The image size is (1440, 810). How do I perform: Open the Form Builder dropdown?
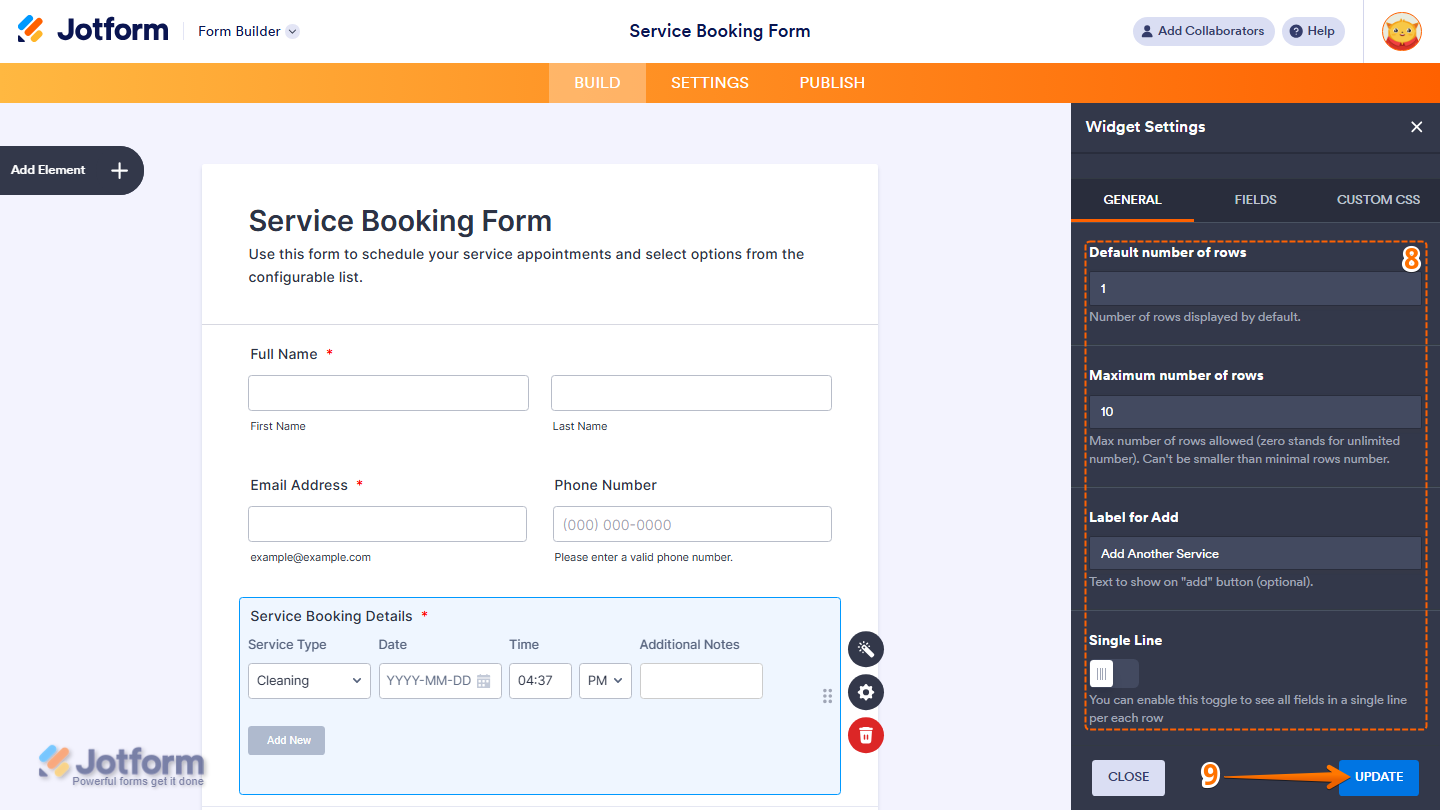point(291,31)
